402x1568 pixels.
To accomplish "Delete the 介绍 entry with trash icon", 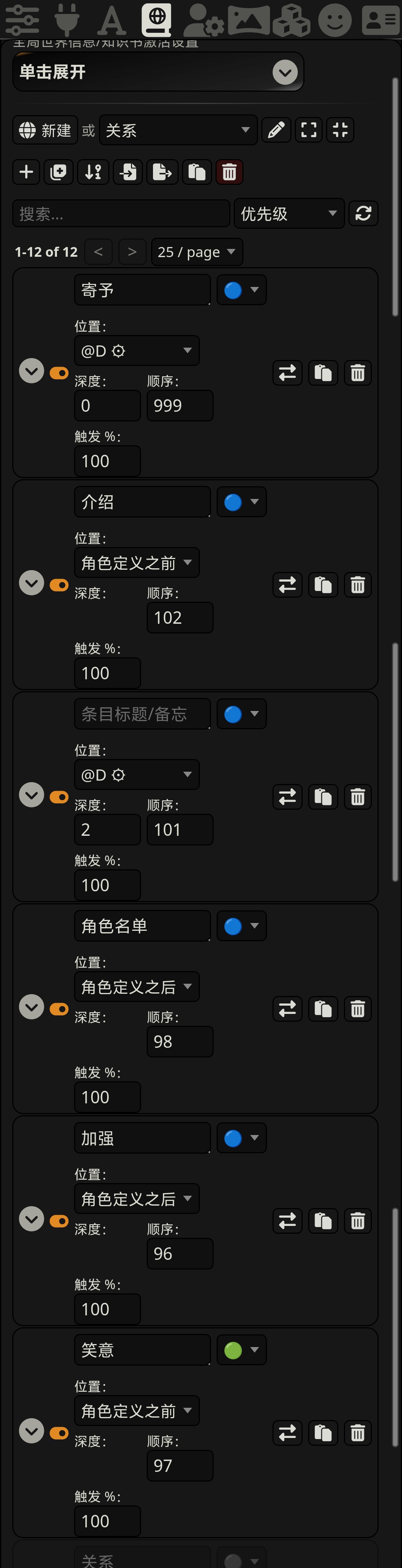I will click(358, 585).
